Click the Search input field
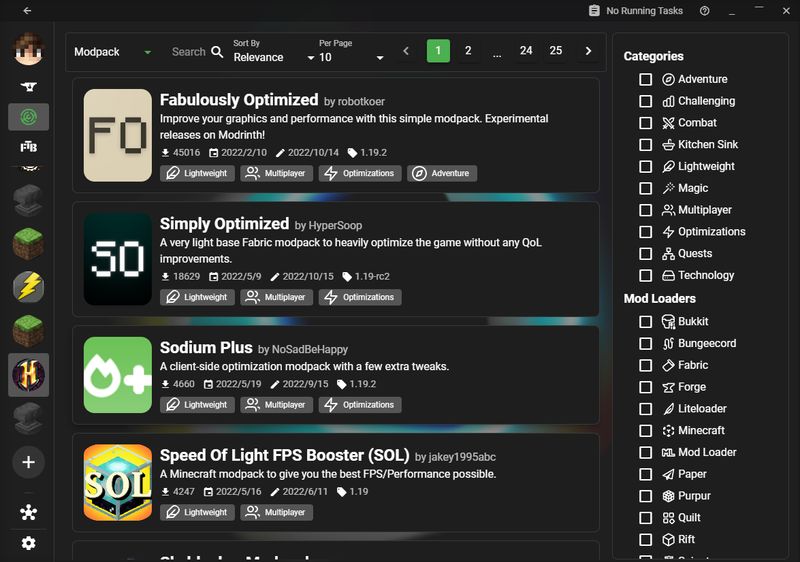Viewport: 800px width, 562px height. pyautogui.click(x=189, y=52)
